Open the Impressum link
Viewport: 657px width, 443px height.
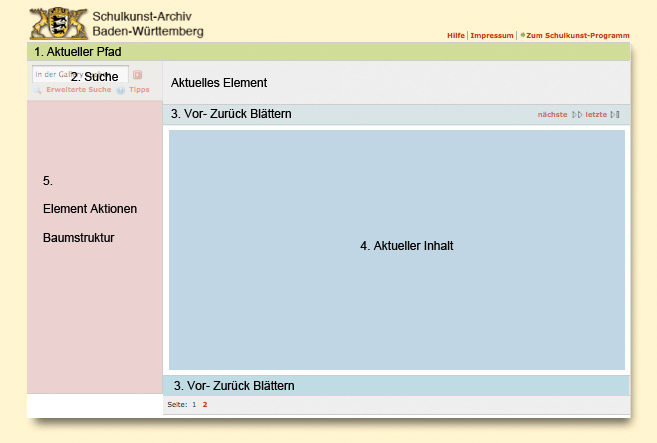click(x=491, y=35)
